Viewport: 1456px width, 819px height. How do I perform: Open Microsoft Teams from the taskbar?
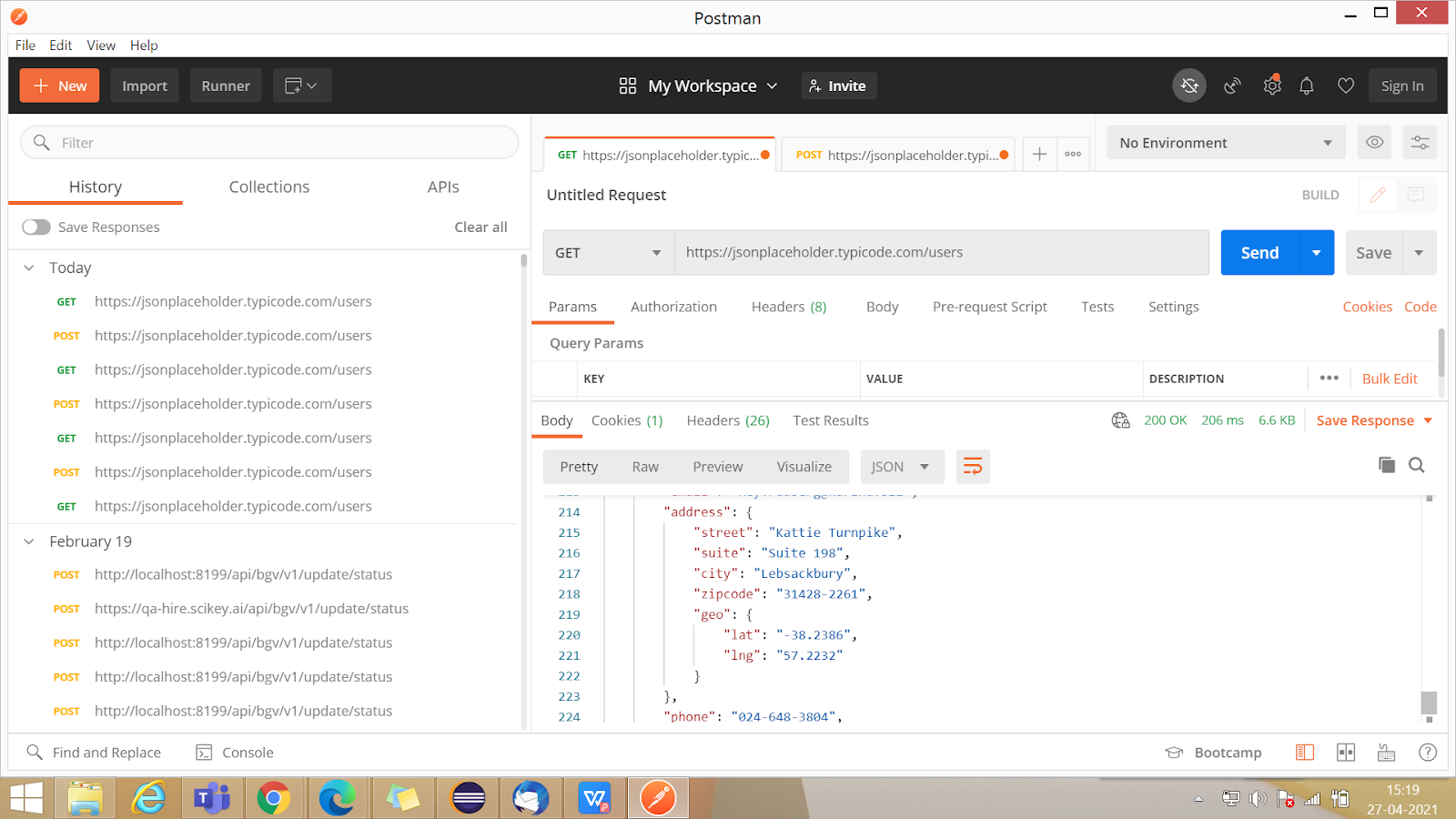tap(212, 798)
